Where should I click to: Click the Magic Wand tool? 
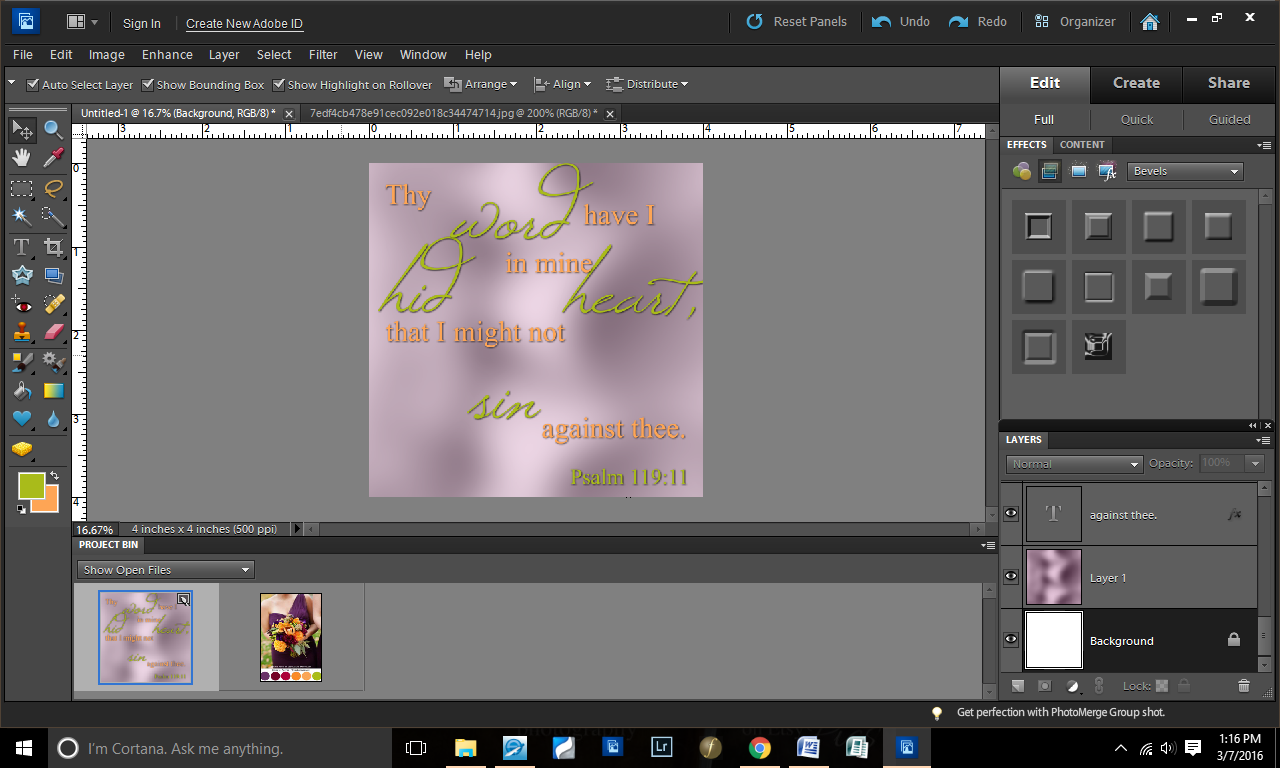21,216
